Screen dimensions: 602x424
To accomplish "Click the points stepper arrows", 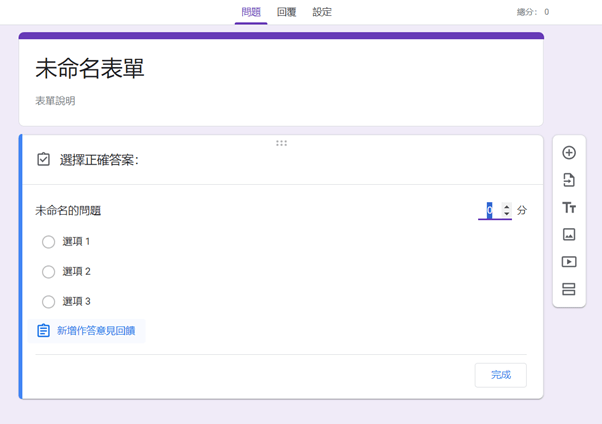I will (506, 210).
